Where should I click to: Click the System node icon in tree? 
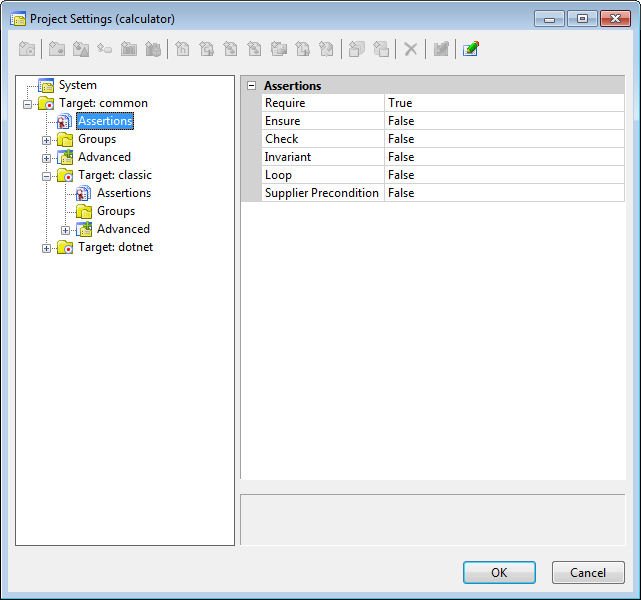(46, 86)
